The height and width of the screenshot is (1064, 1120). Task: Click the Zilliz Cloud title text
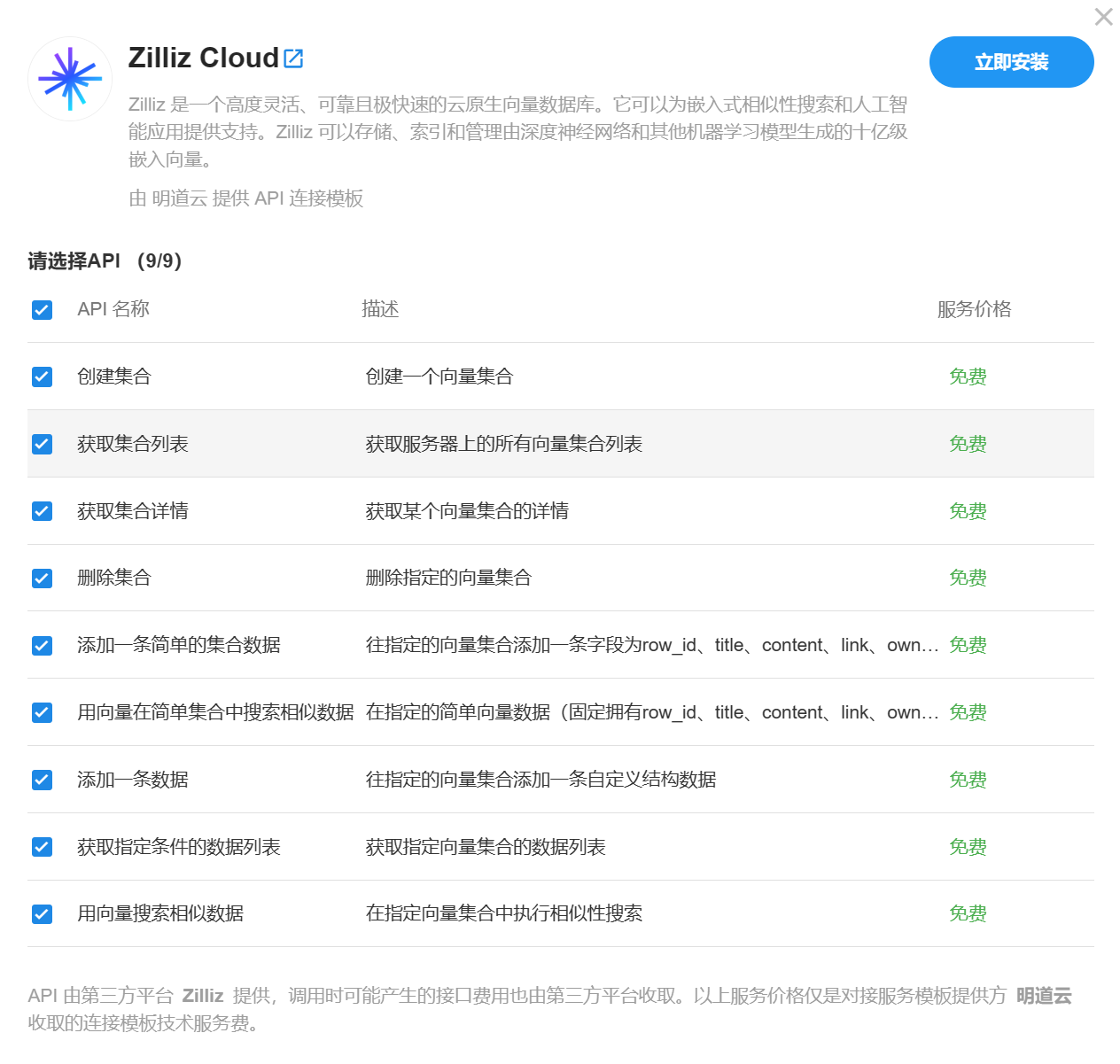coord(203,58)
